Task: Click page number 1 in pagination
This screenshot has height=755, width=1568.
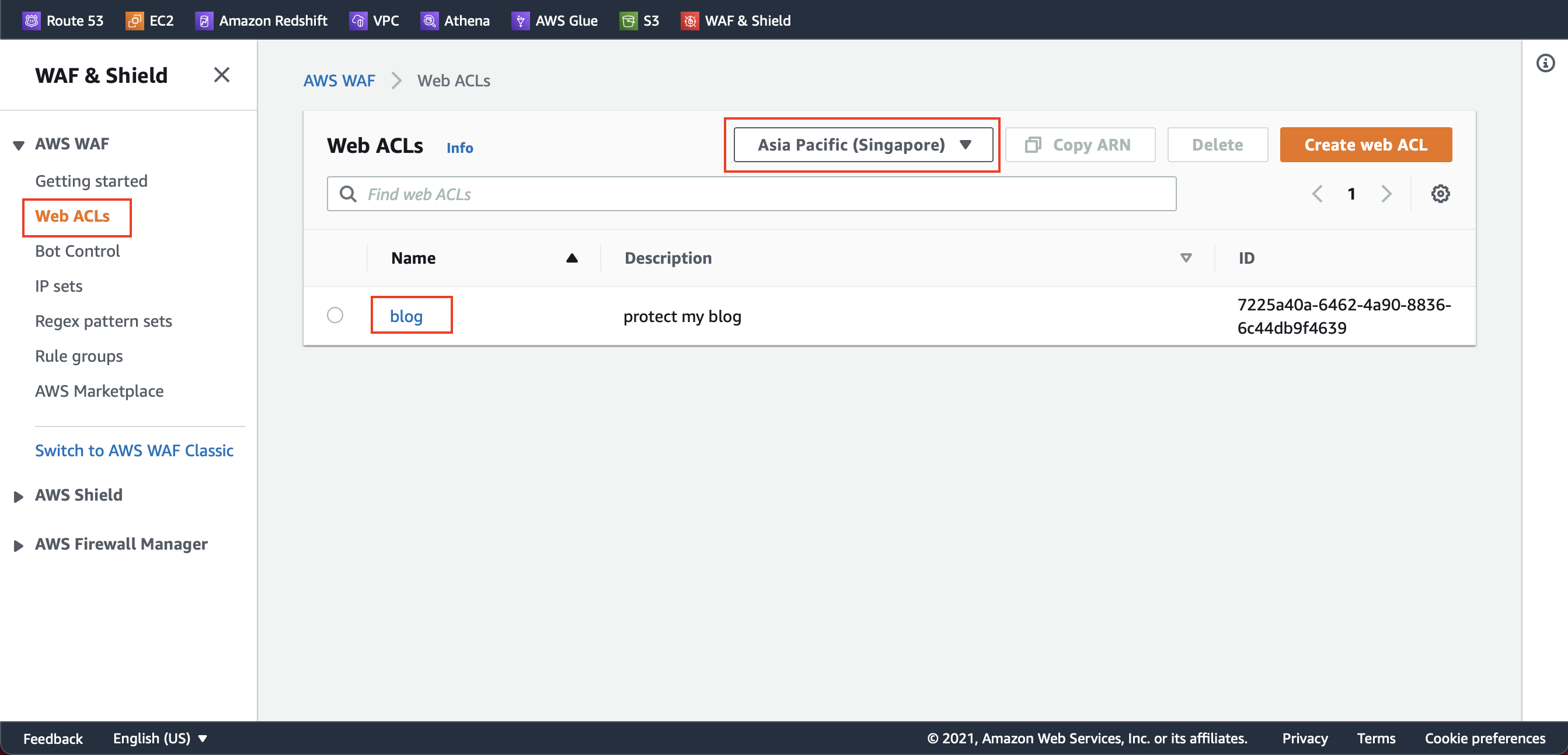Action: [1351, 194]
